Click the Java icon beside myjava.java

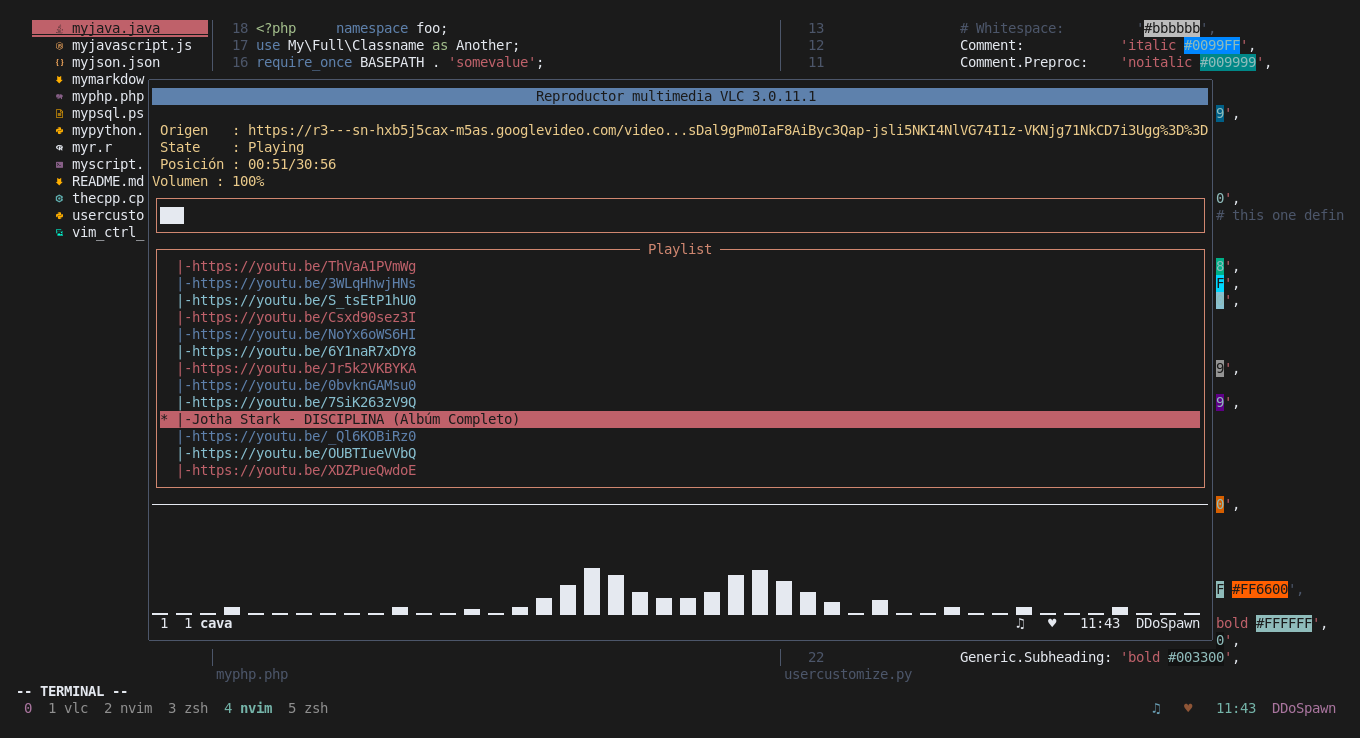coord(59,28)
